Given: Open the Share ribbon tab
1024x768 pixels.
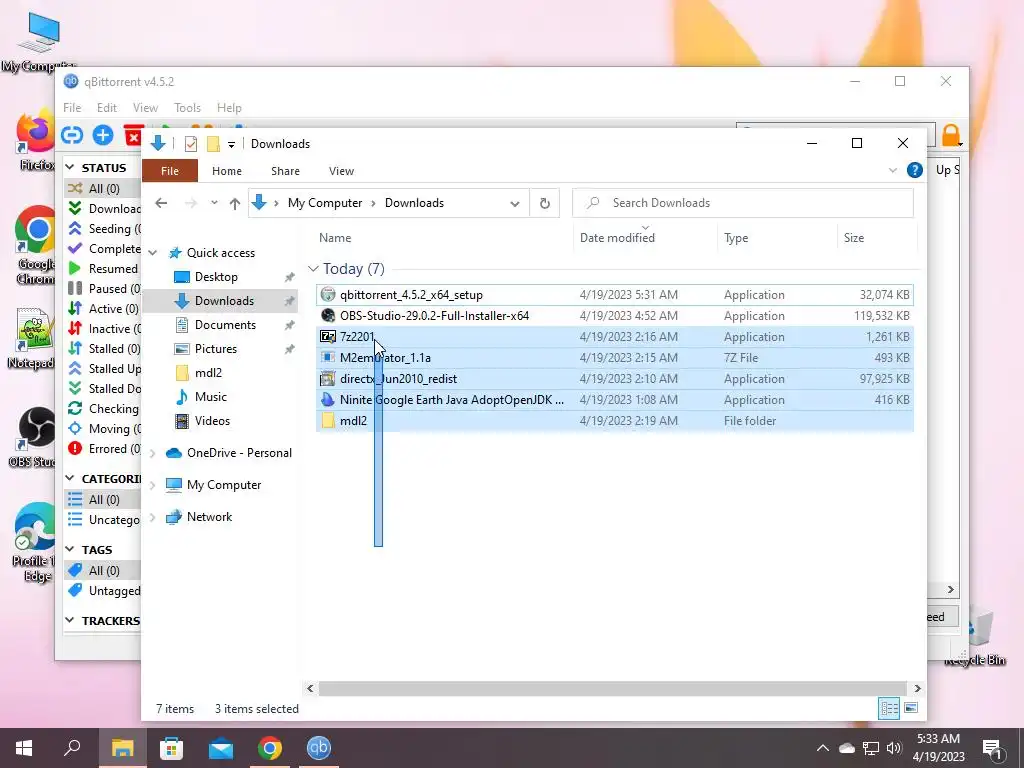Looking at the screenshot, I should point(285,171).
